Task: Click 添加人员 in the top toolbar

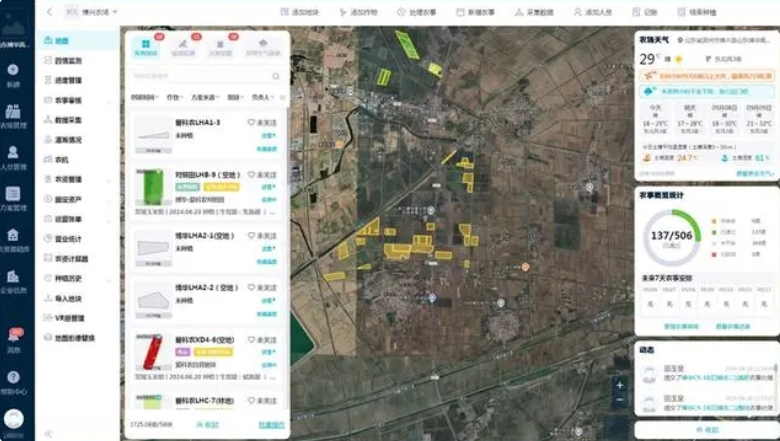Action: (x=593, y=12)
